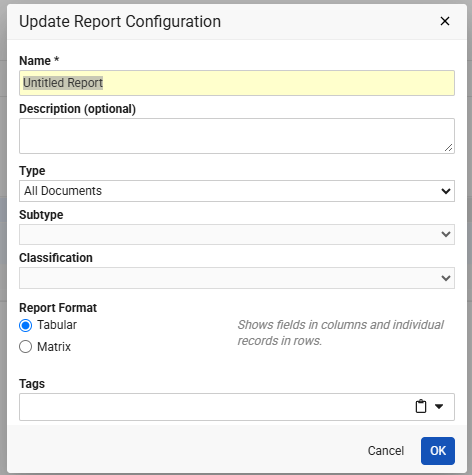Expand the Tags dropdown arrow
Screen dimensions: 472x475
(x=439, y=406)
